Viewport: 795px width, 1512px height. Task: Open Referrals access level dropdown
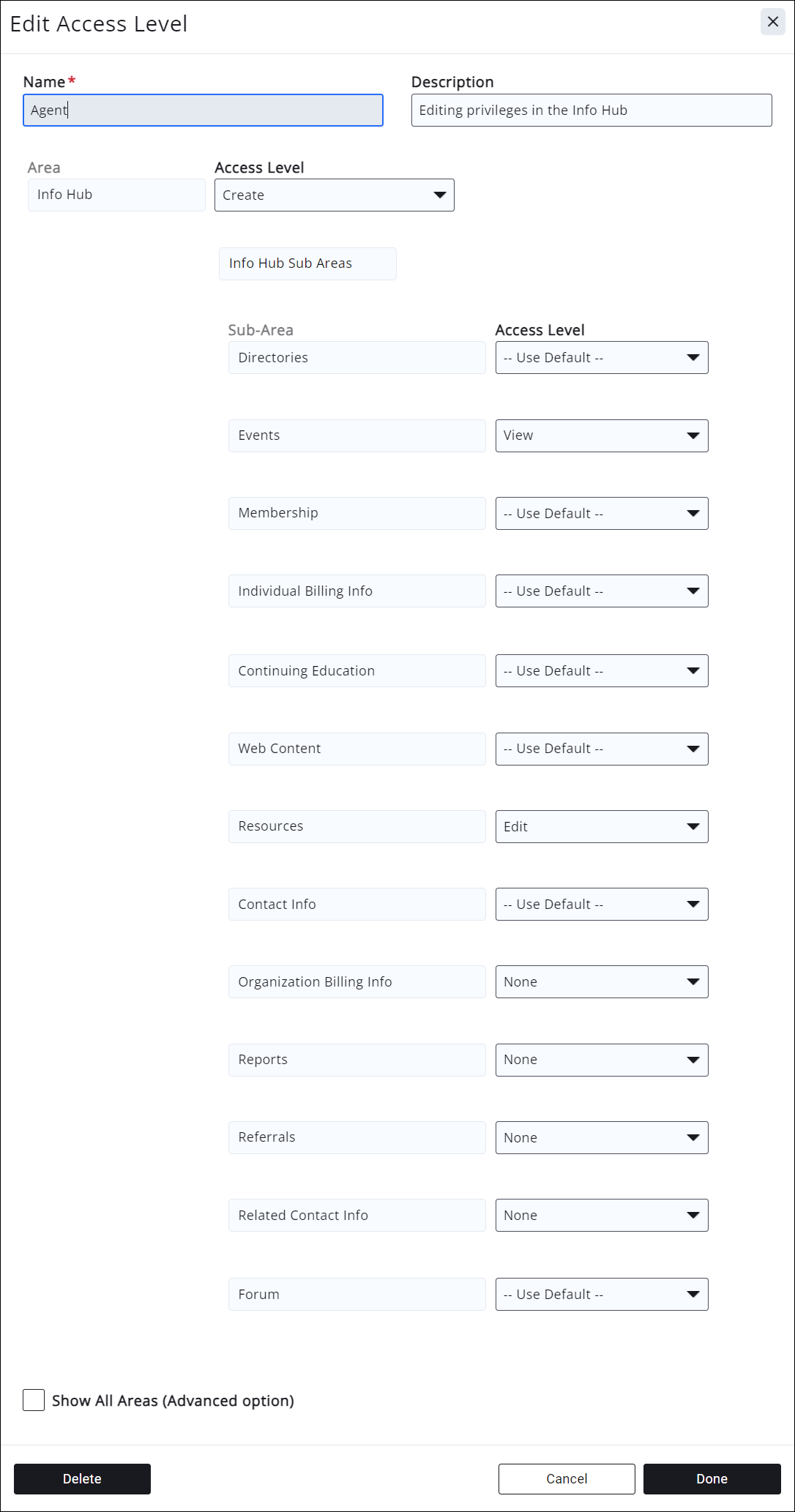(x=601, y=1138)
